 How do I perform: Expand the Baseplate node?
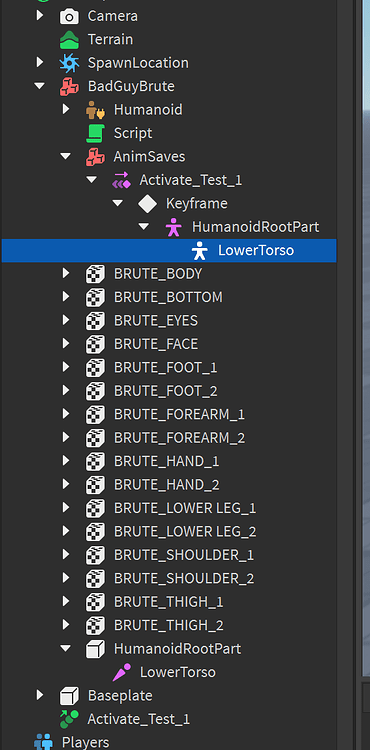tap(40, 695)
